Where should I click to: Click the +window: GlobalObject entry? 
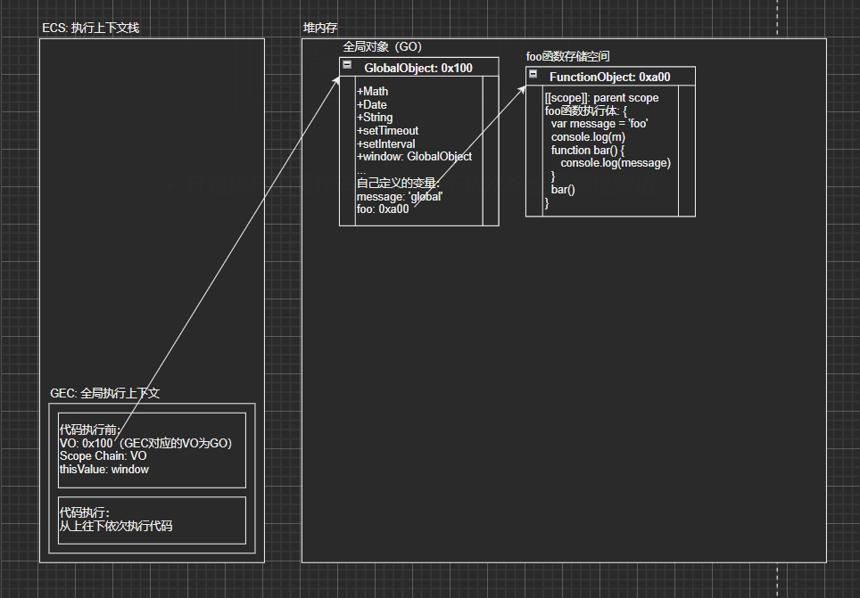click(415, 156)
